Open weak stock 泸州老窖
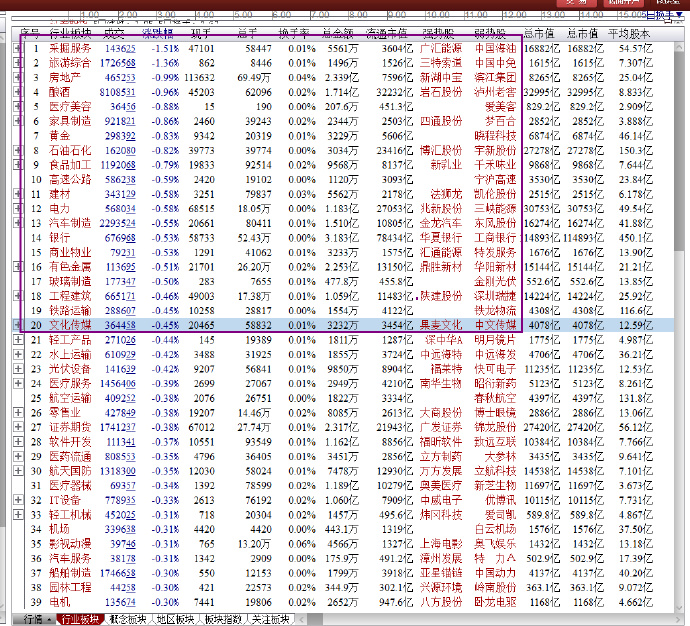 tap(495, 92)
